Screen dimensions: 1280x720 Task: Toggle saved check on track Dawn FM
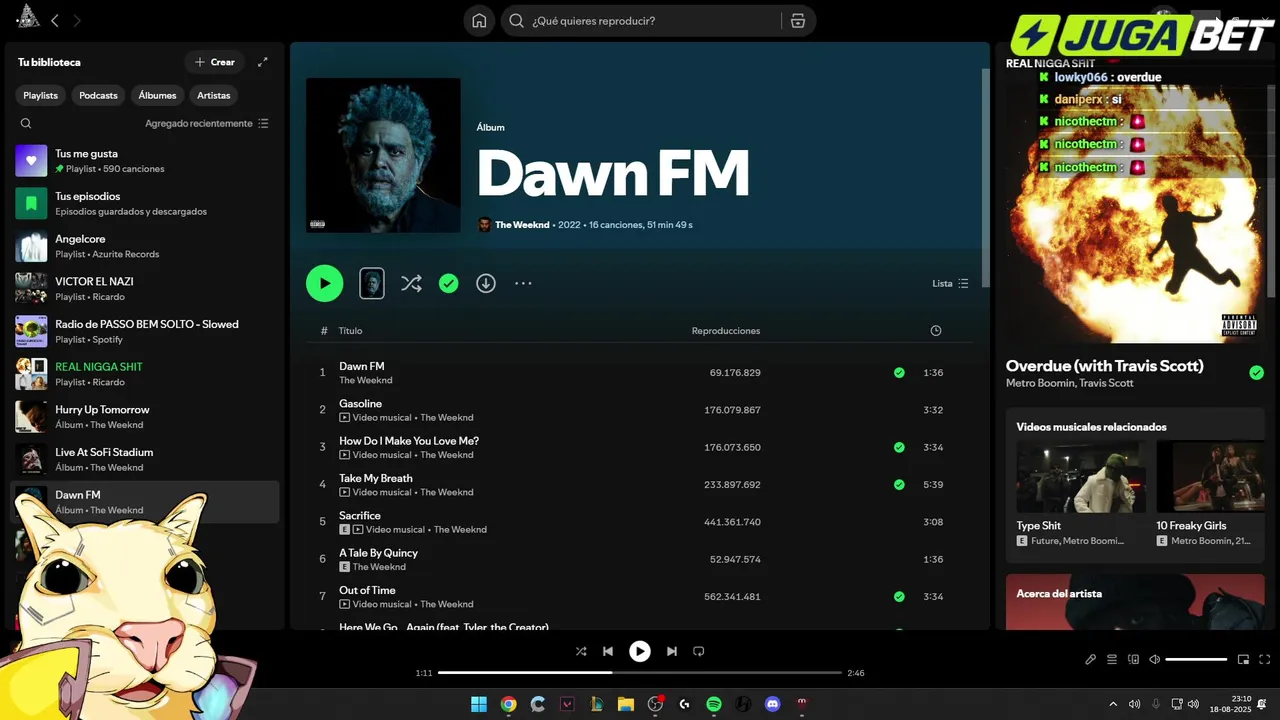coord(899,373)
